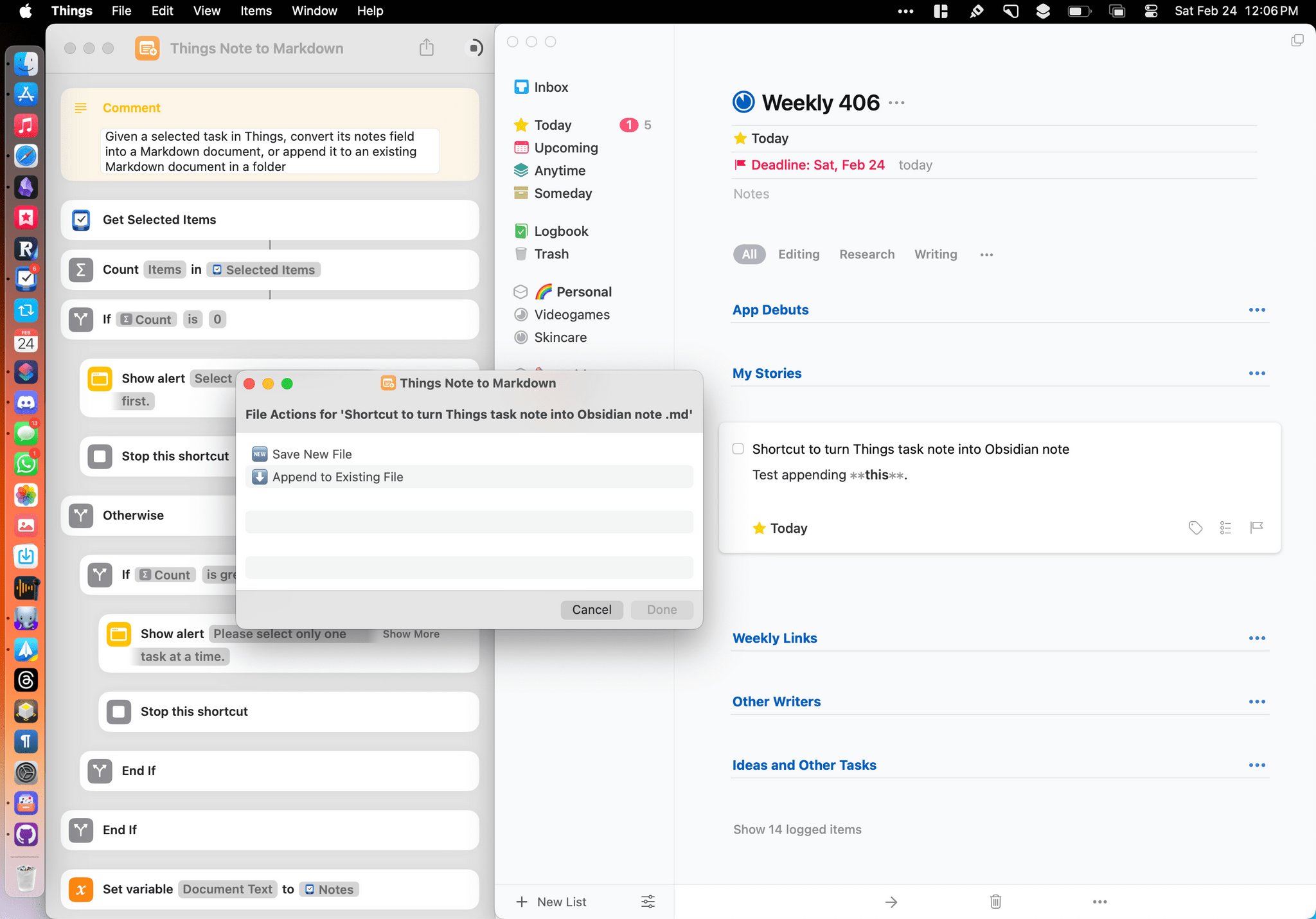Click the trash icon in Things bottom toolbar
1316x919 pixels.
click(995, 902)
